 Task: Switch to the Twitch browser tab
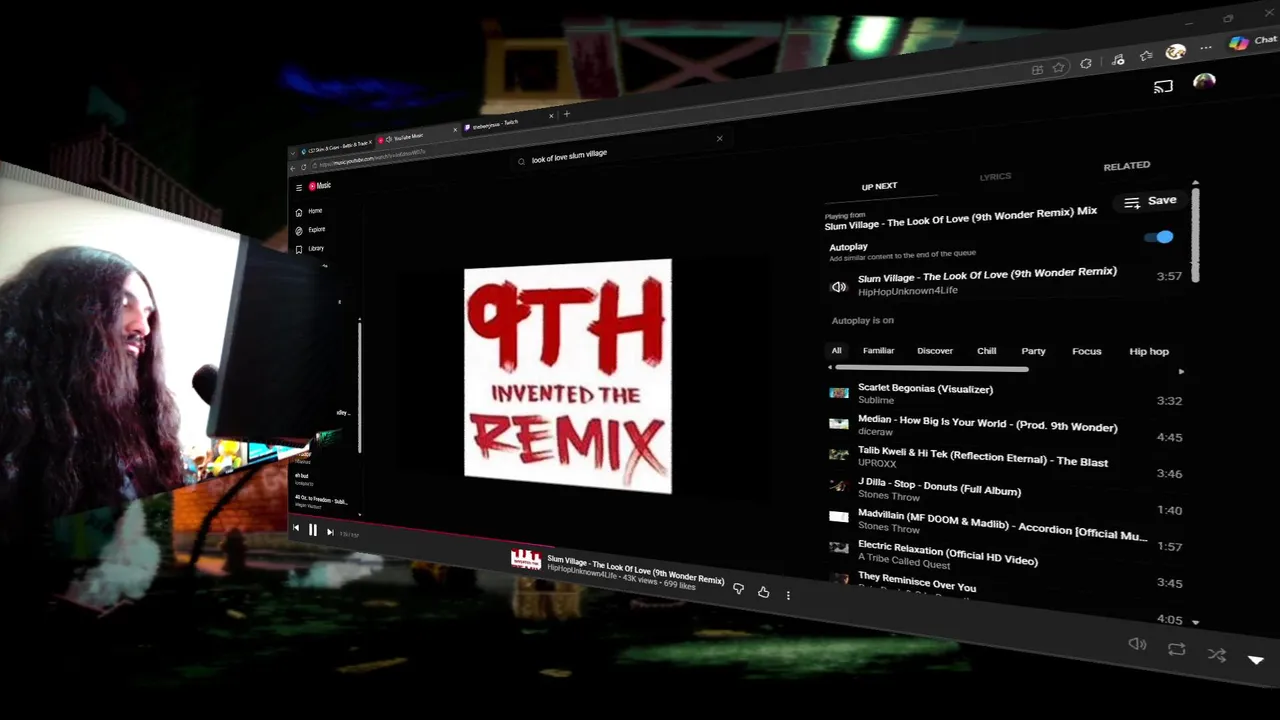tap(507, 124)
